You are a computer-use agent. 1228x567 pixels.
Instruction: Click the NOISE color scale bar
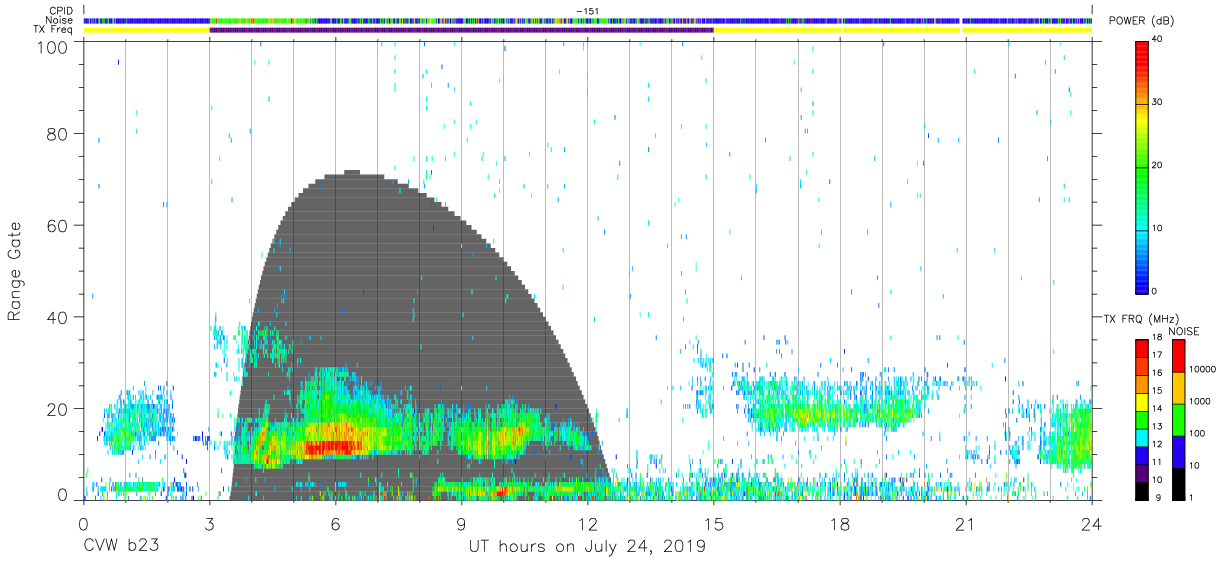pos(1178,419)
